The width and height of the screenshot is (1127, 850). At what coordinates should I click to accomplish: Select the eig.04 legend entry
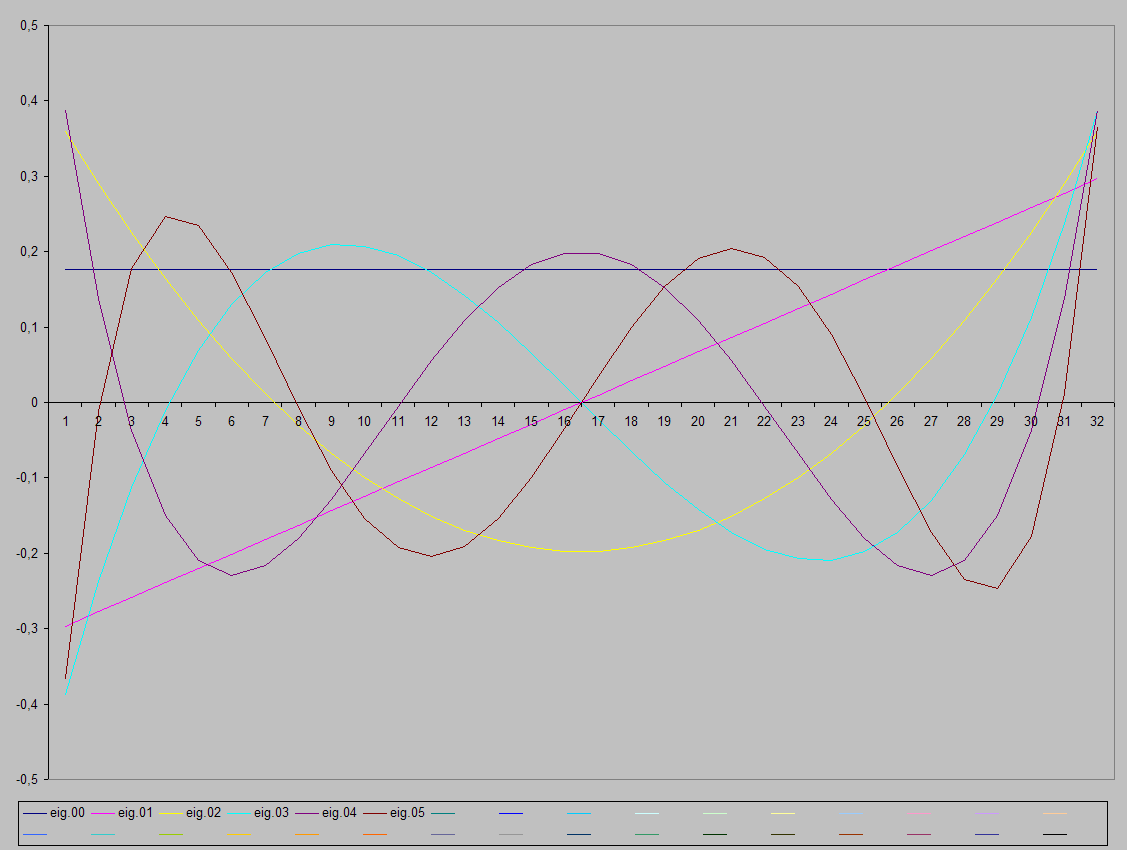click(x=326, y=813)
